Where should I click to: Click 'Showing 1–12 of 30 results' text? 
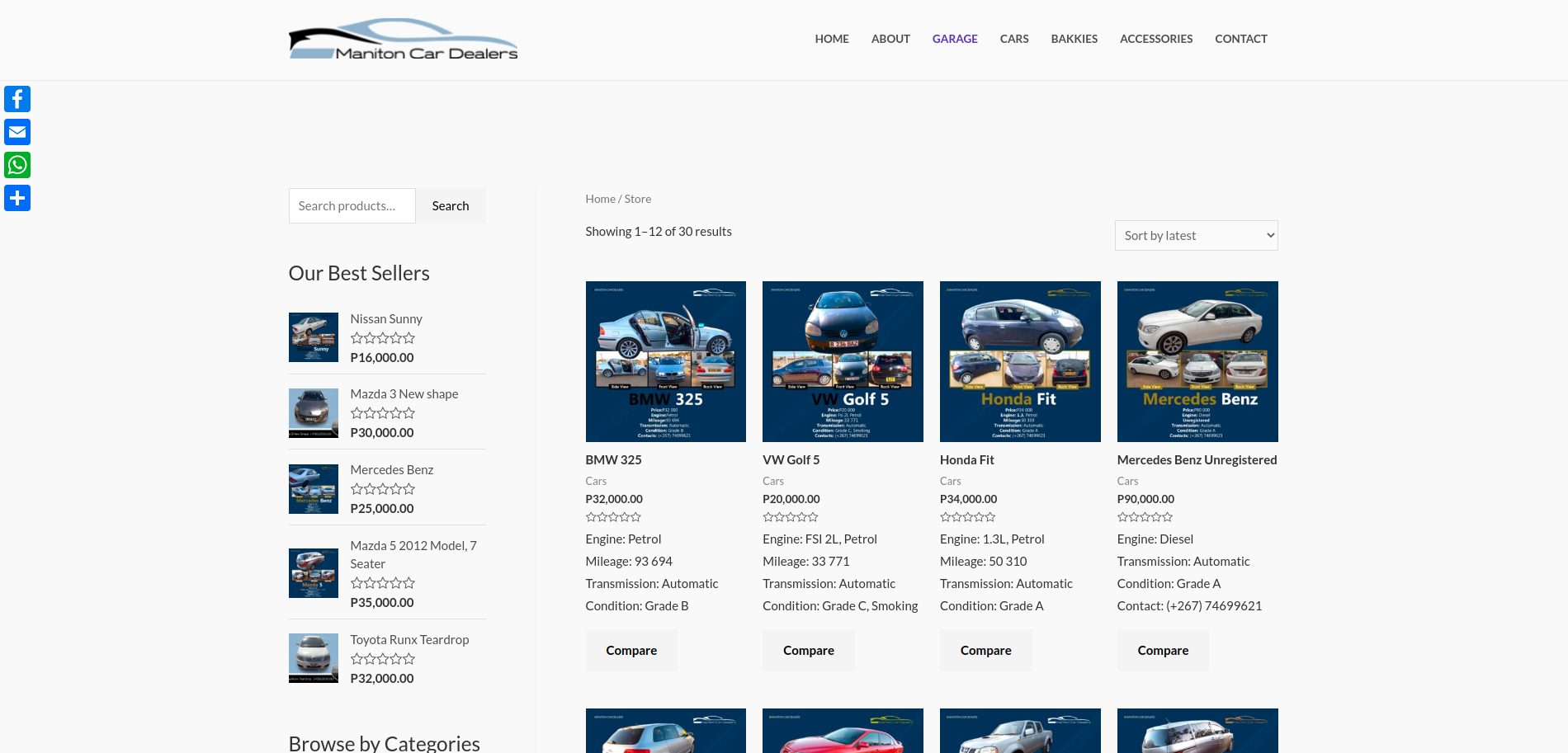pyautogui.click(x=659, y=232)
